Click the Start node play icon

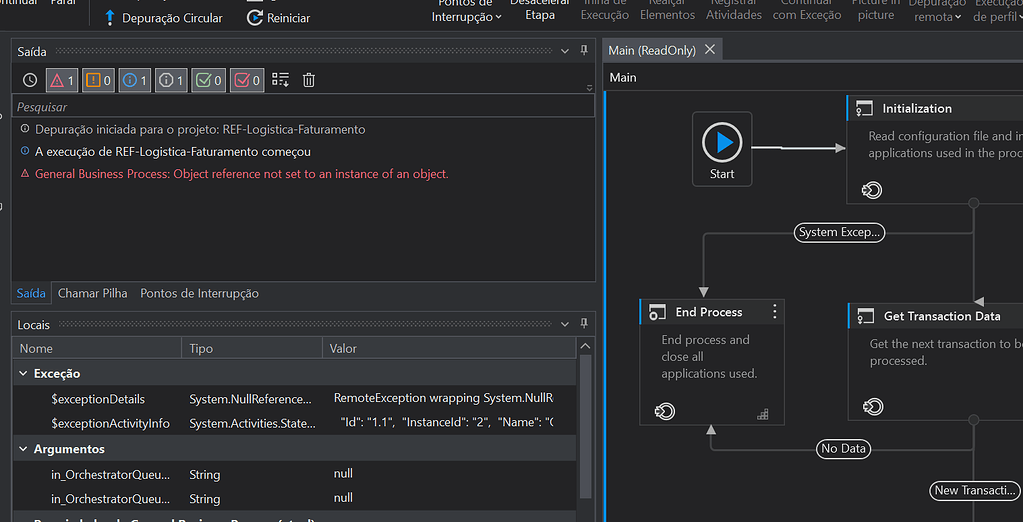(x=722, y=142)
